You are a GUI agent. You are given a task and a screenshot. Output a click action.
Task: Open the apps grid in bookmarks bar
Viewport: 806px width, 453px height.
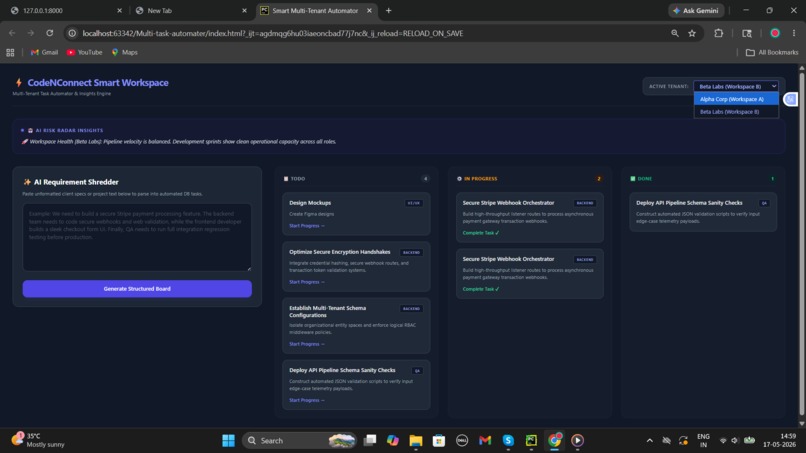[10, 52]
